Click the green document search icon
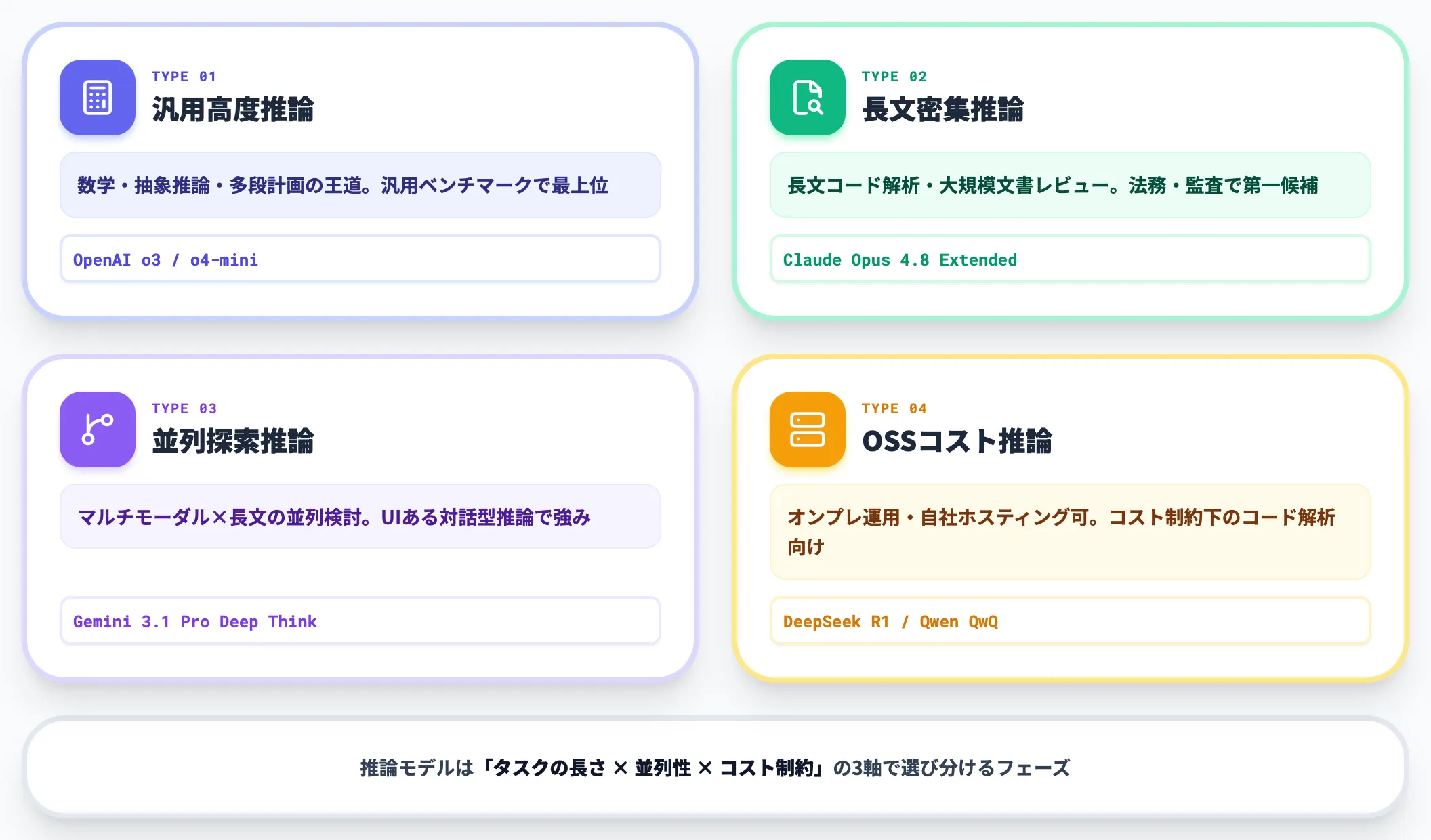The height and width of the screenshot is (840, 1431). [x=808, y=98]
